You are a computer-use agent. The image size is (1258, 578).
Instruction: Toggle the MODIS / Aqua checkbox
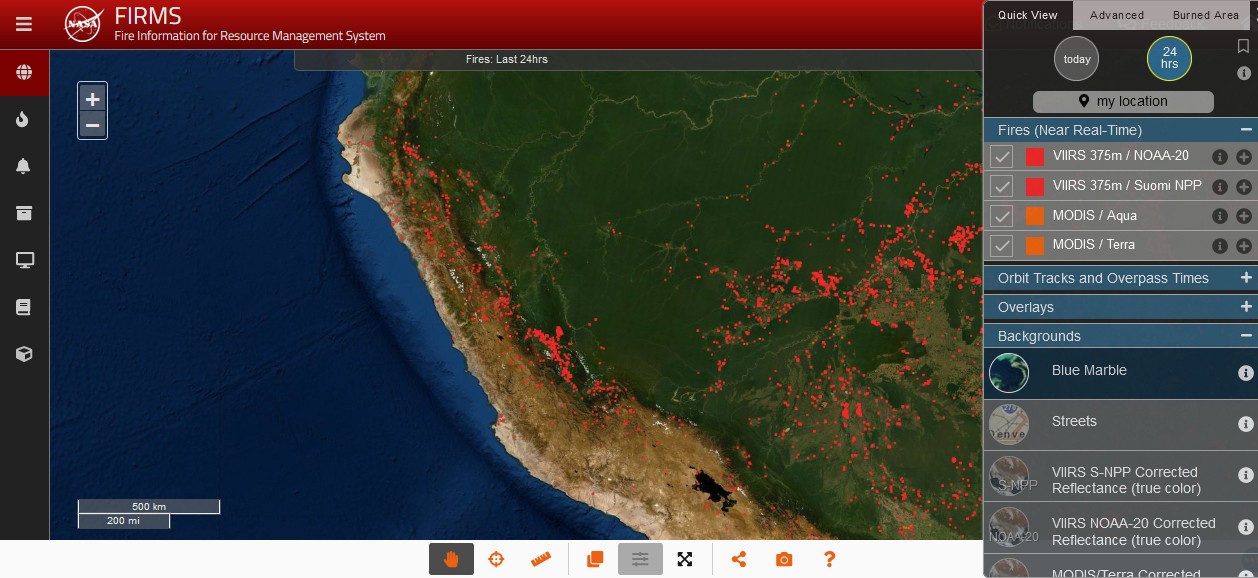[x=1001, y=216]
